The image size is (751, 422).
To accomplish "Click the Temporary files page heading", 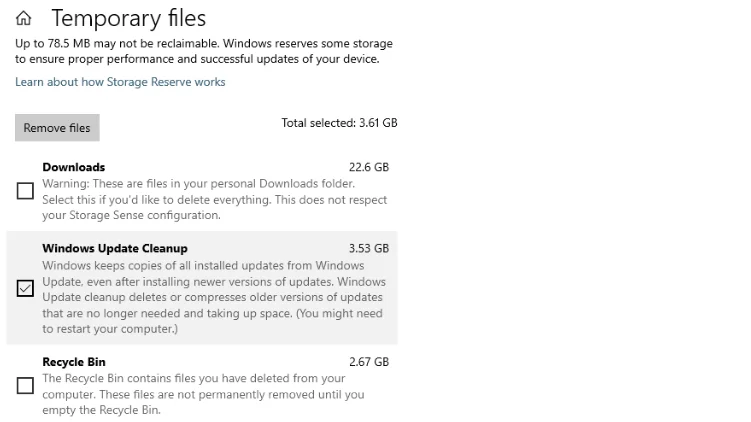I will 129,19.
